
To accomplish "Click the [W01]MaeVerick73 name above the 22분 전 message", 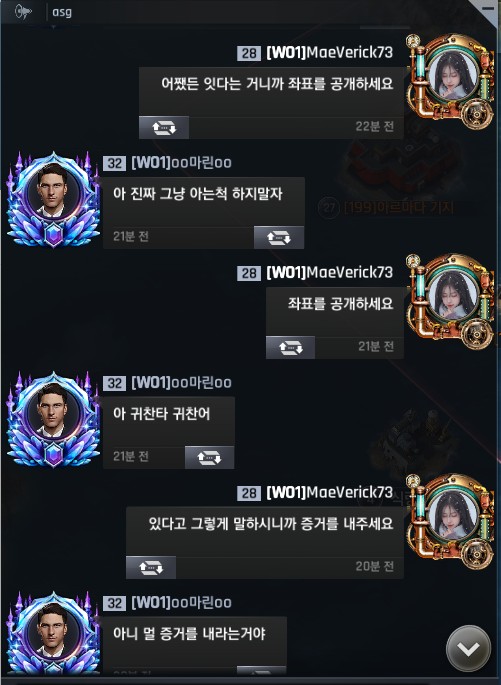I will tap(329, 52).
